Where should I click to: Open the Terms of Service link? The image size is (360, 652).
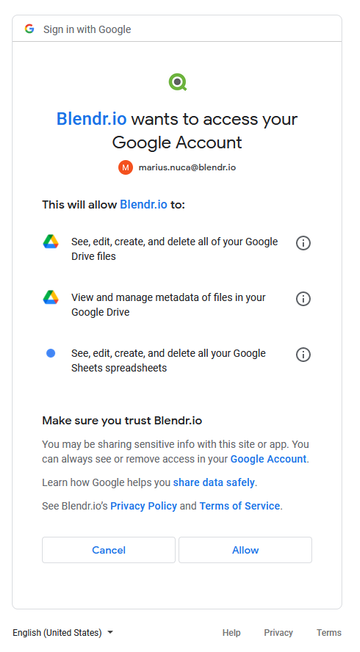(239, 506)
